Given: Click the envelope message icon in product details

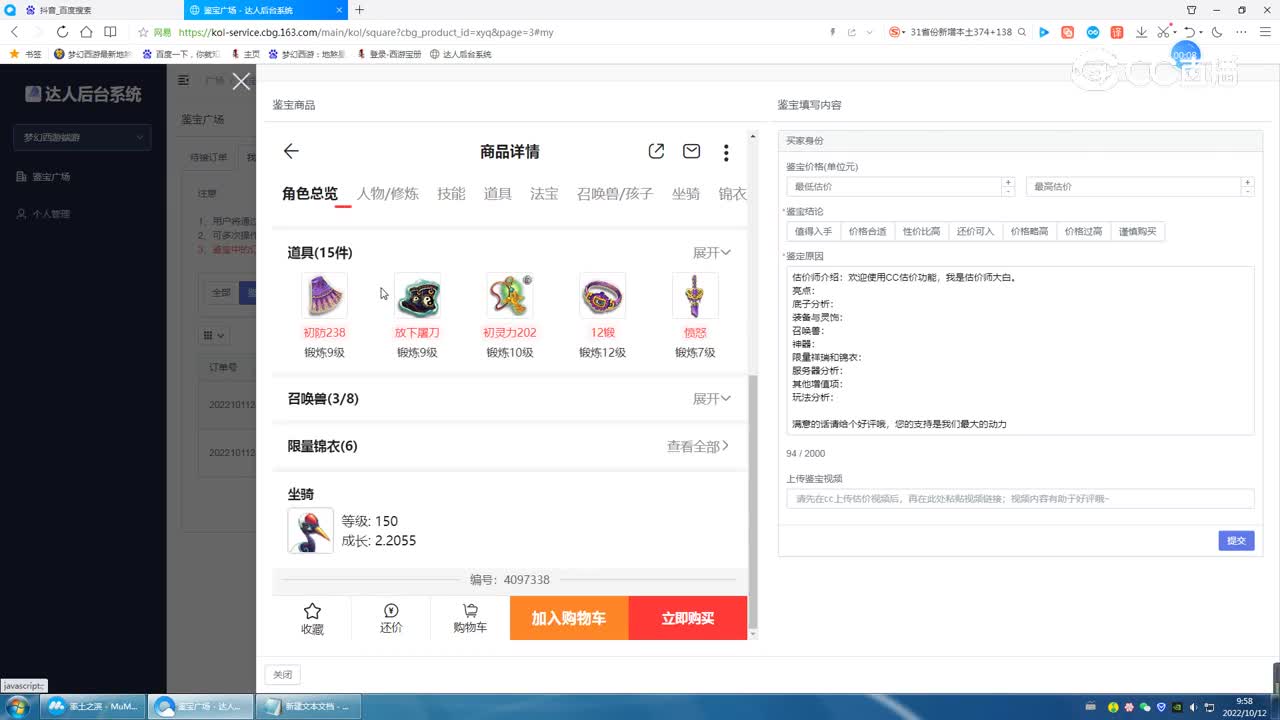Looking at the screenshot, I should (x=691, y=150).
